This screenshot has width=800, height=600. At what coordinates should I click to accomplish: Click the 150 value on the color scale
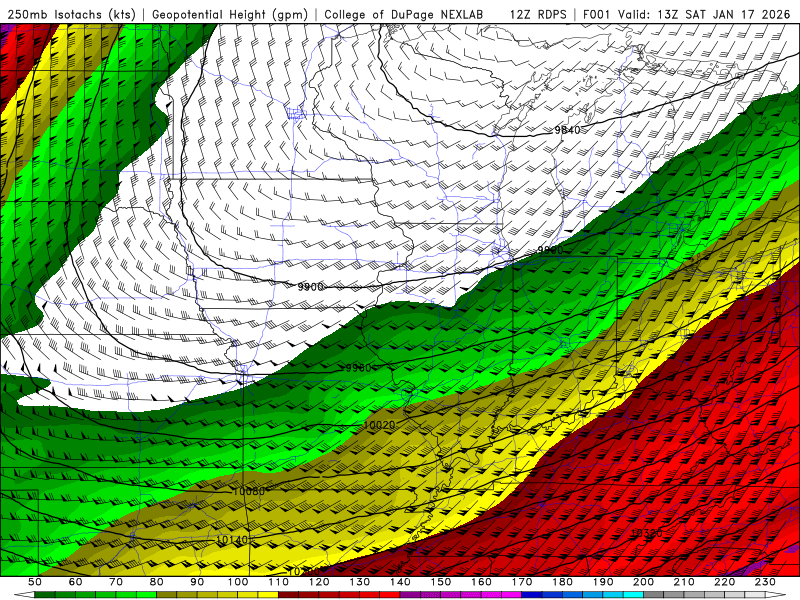pyautogui.click(x=441, y=582)
